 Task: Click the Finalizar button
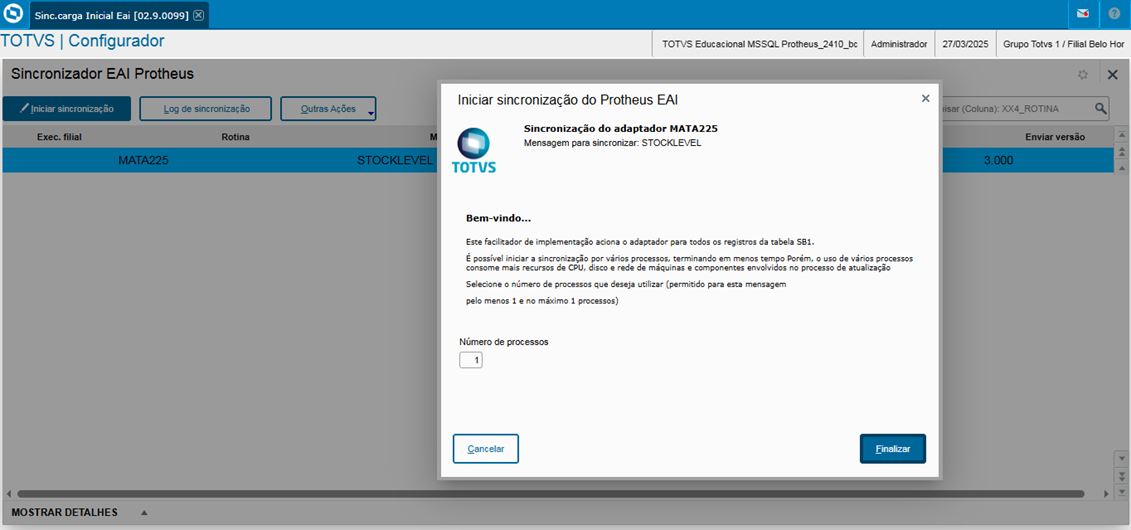click(893, 449)
